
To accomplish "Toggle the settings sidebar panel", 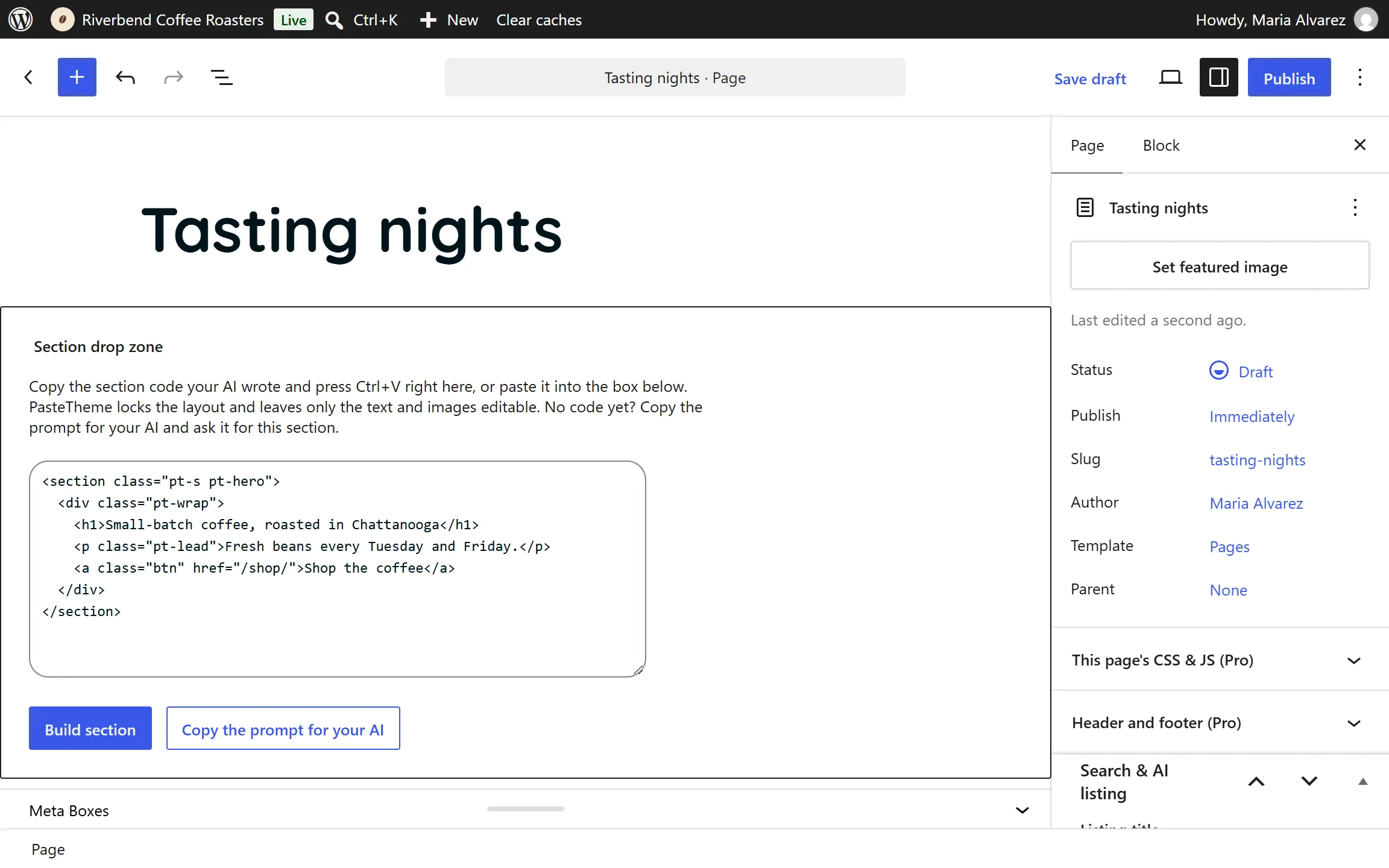I will pos(1219,77).
